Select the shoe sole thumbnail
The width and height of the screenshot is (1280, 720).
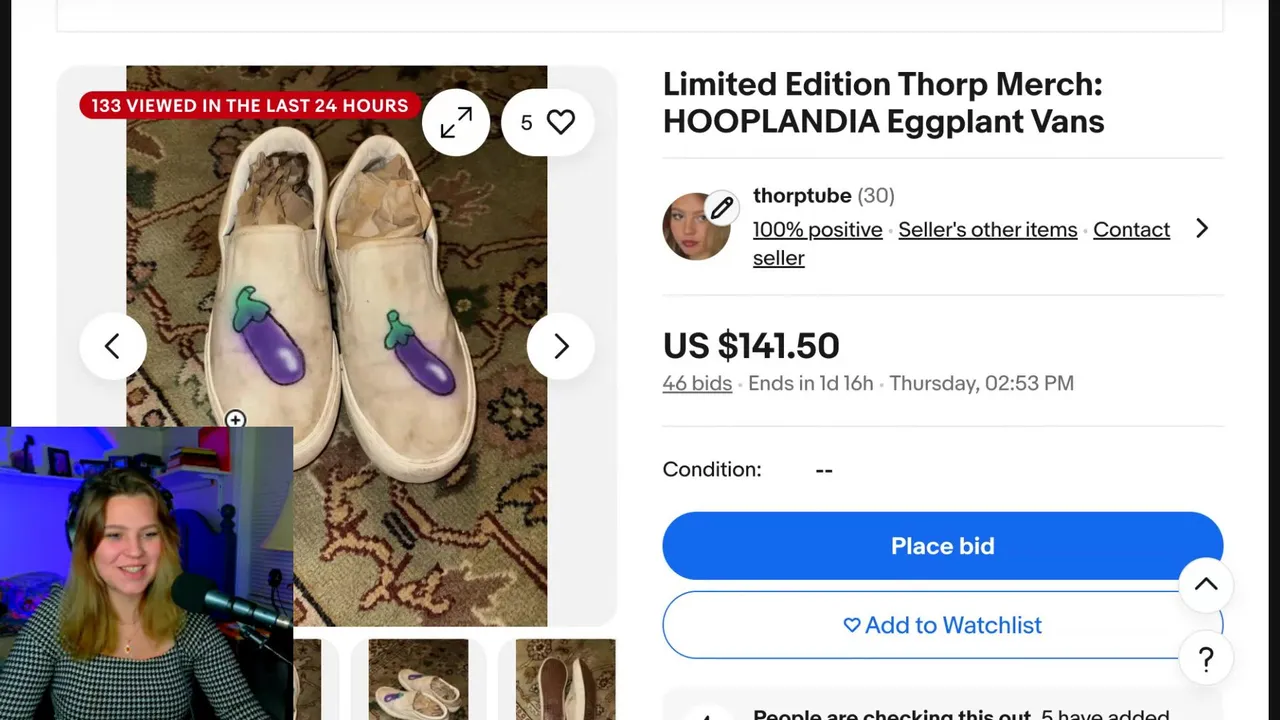(565, 680)
